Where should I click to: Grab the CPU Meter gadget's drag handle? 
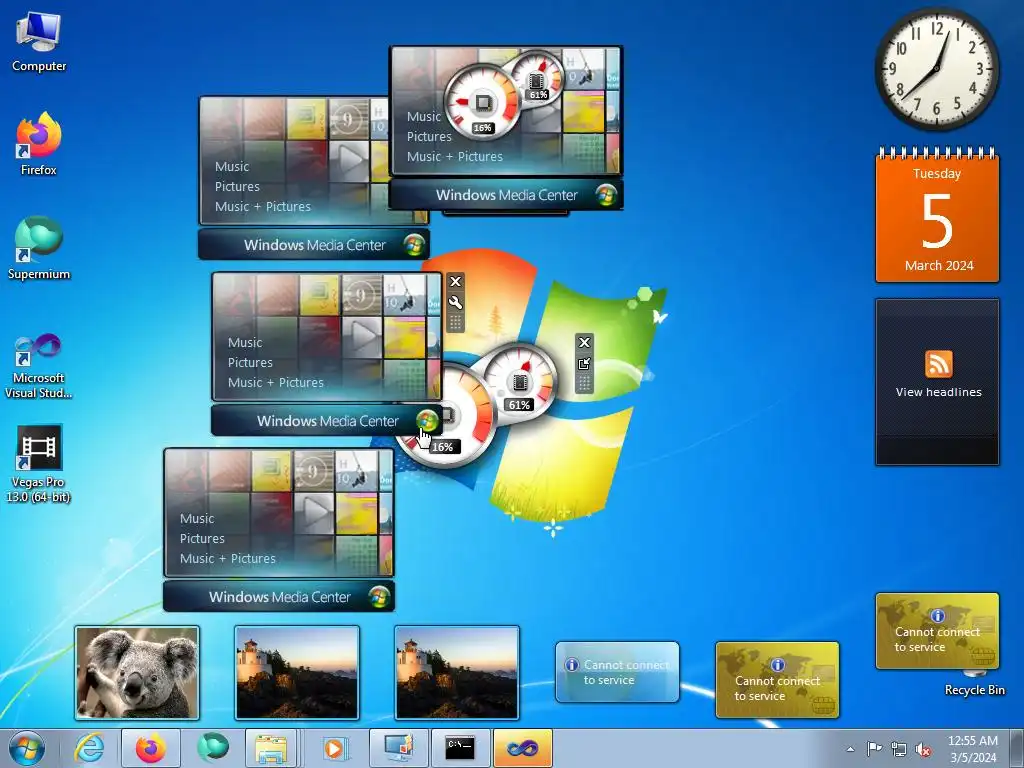pyautogui.click(x=584, y=384)
